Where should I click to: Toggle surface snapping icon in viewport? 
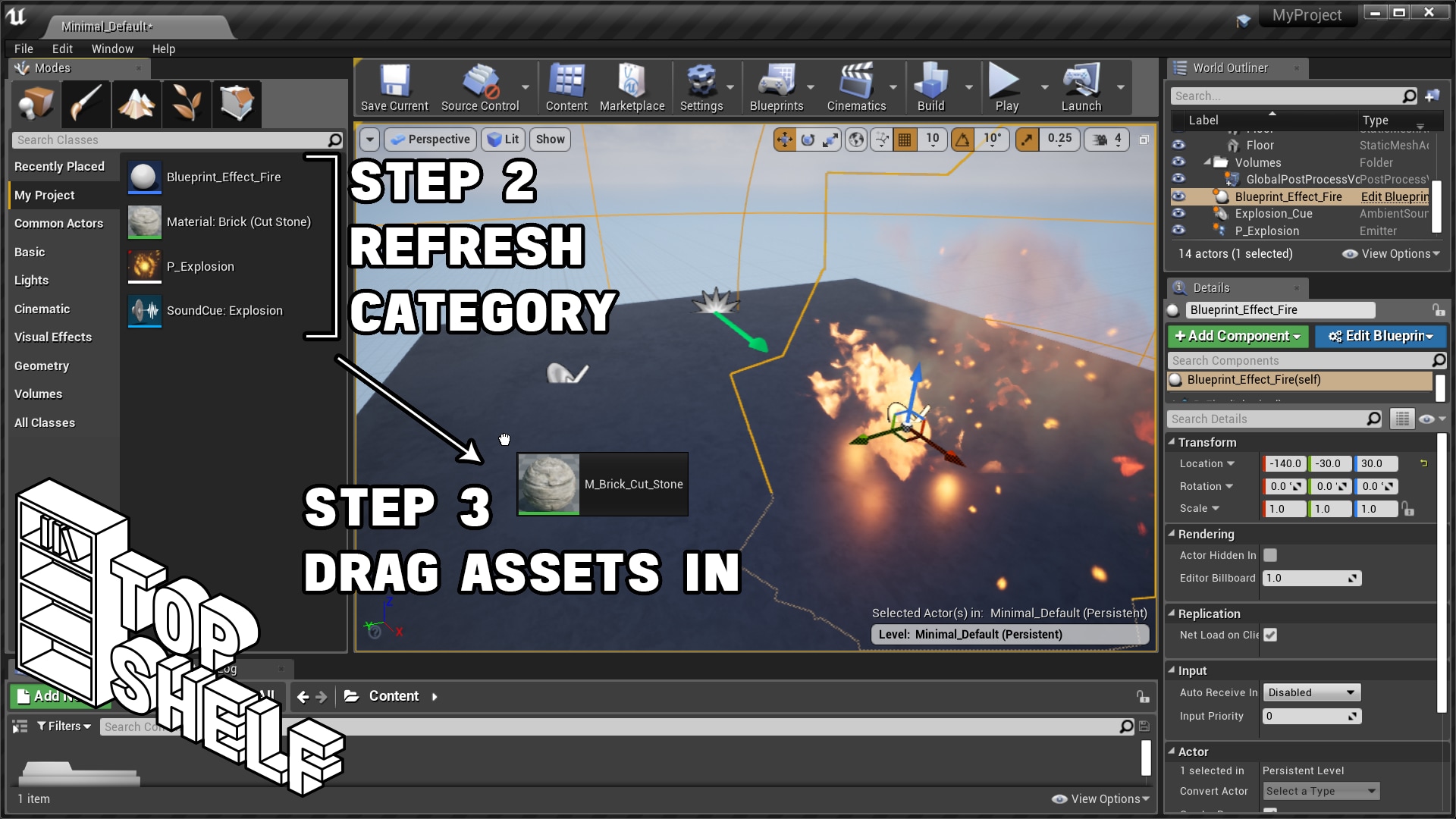pyautogui.click(x=881, y=140)
